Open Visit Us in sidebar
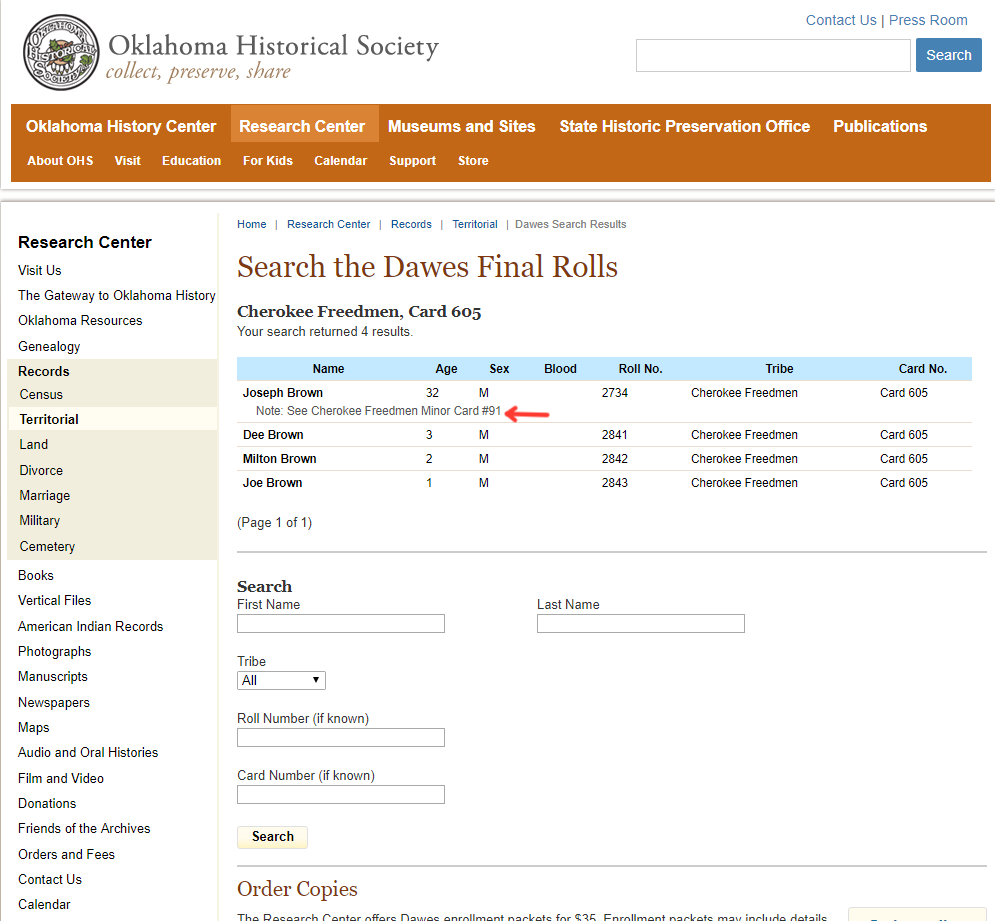The width and height of the screenshot is (995, 921). point(39,270)
